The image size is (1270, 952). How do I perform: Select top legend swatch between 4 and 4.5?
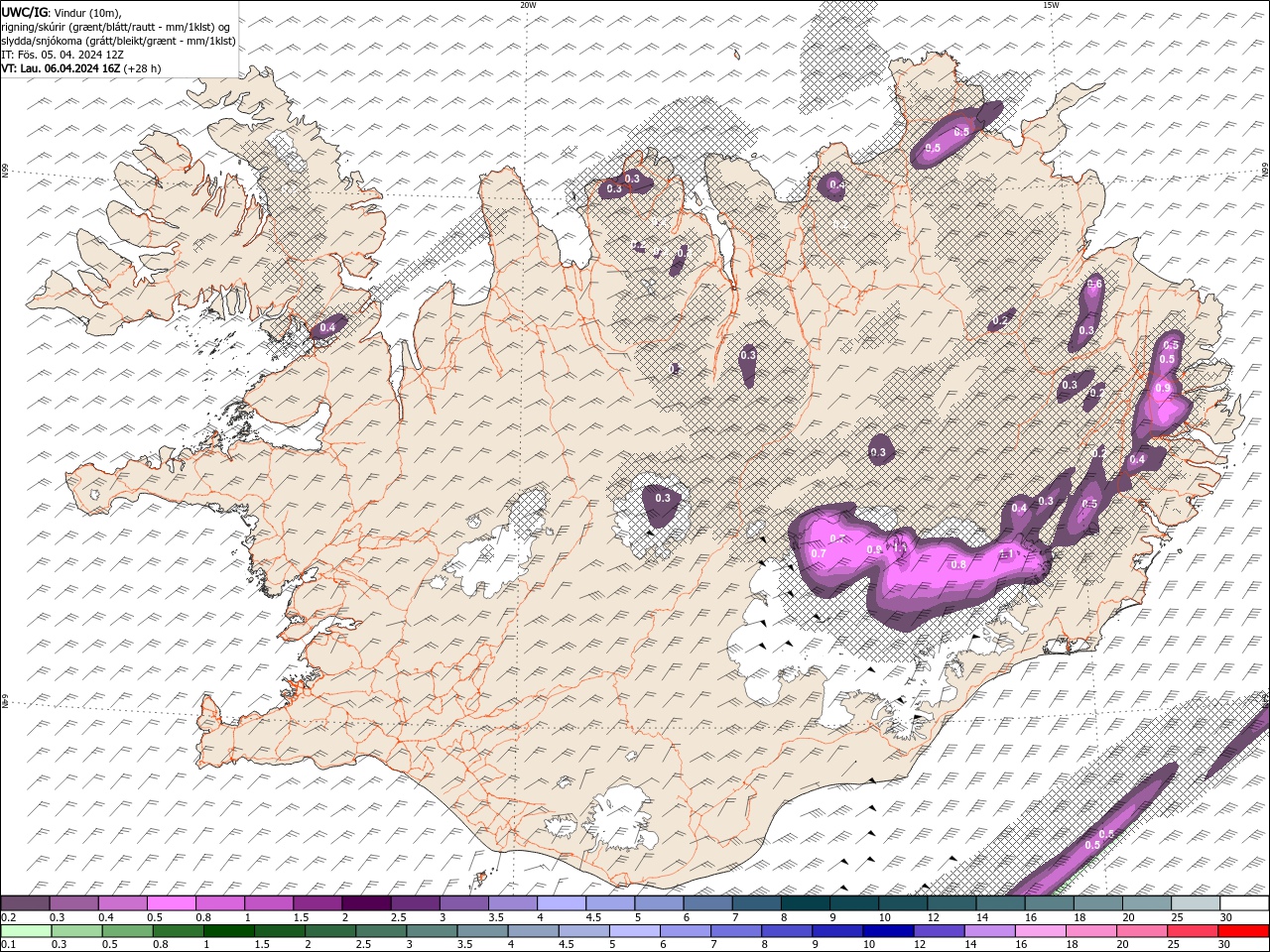562,903
